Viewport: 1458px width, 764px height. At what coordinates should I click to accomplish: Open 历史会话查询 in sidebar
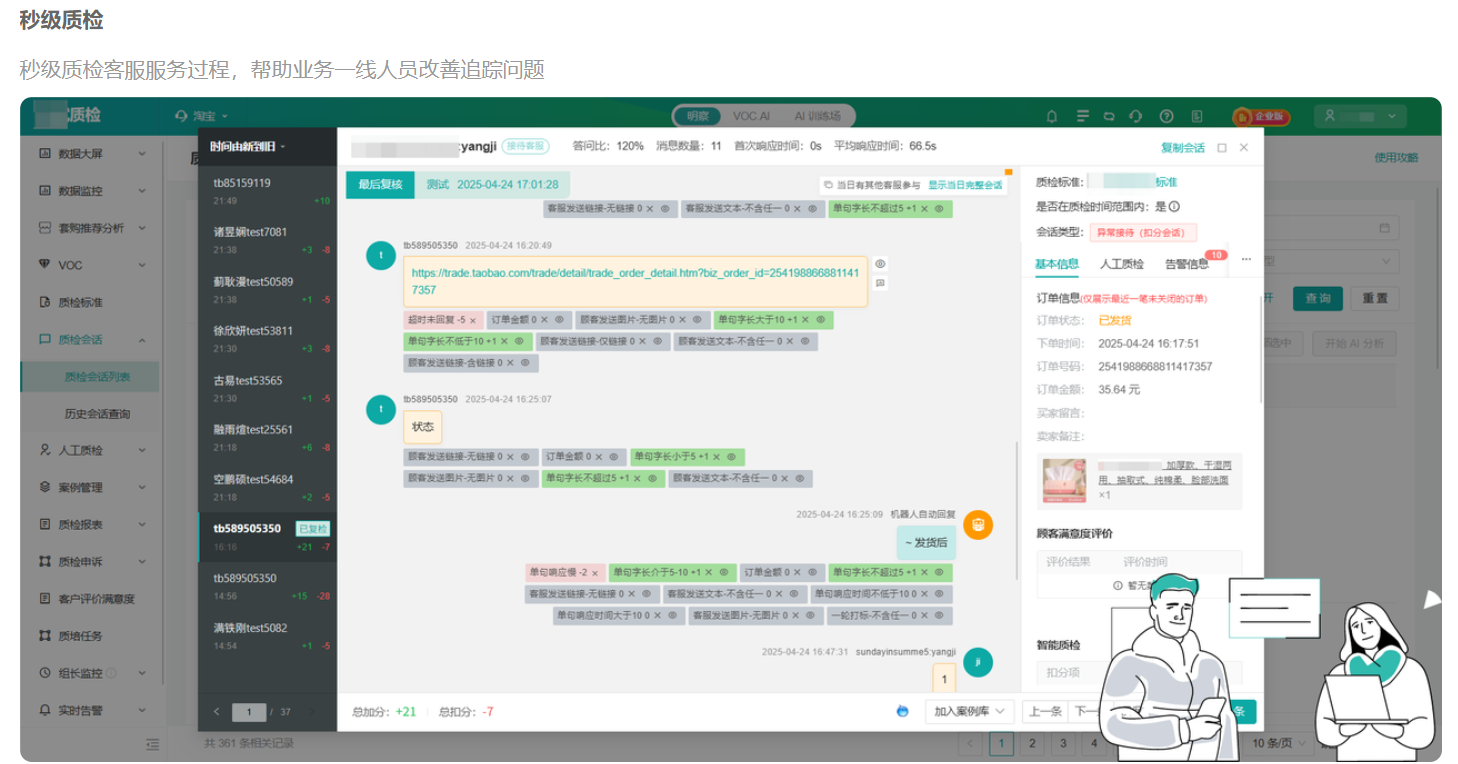[x=97, y=413]
